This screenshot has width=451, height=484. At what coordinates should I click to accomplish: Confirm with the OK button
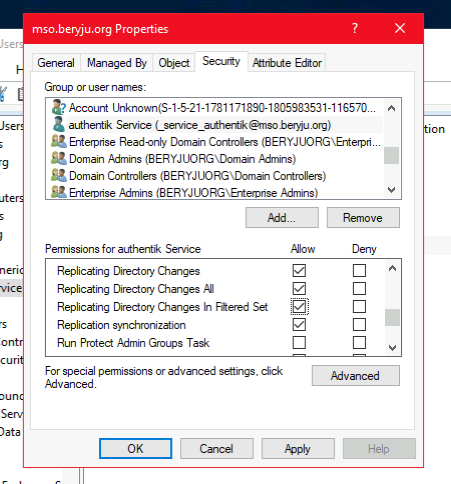click(135, 448)
